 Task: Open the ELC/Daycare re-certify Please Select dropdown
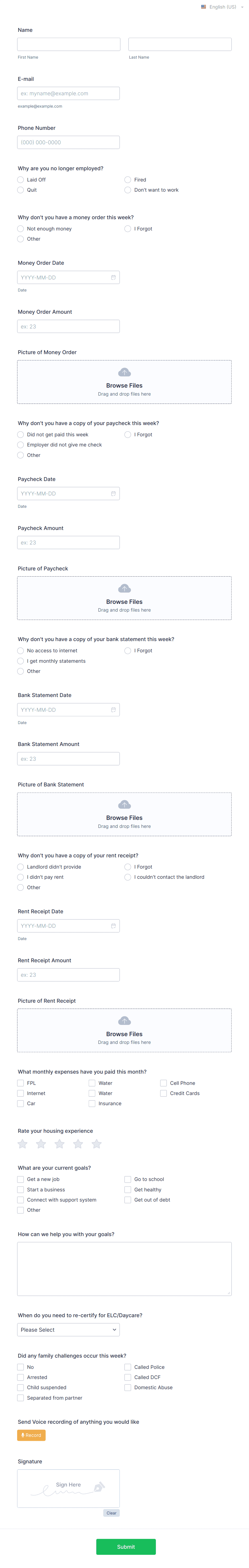tap(67, 1330)
